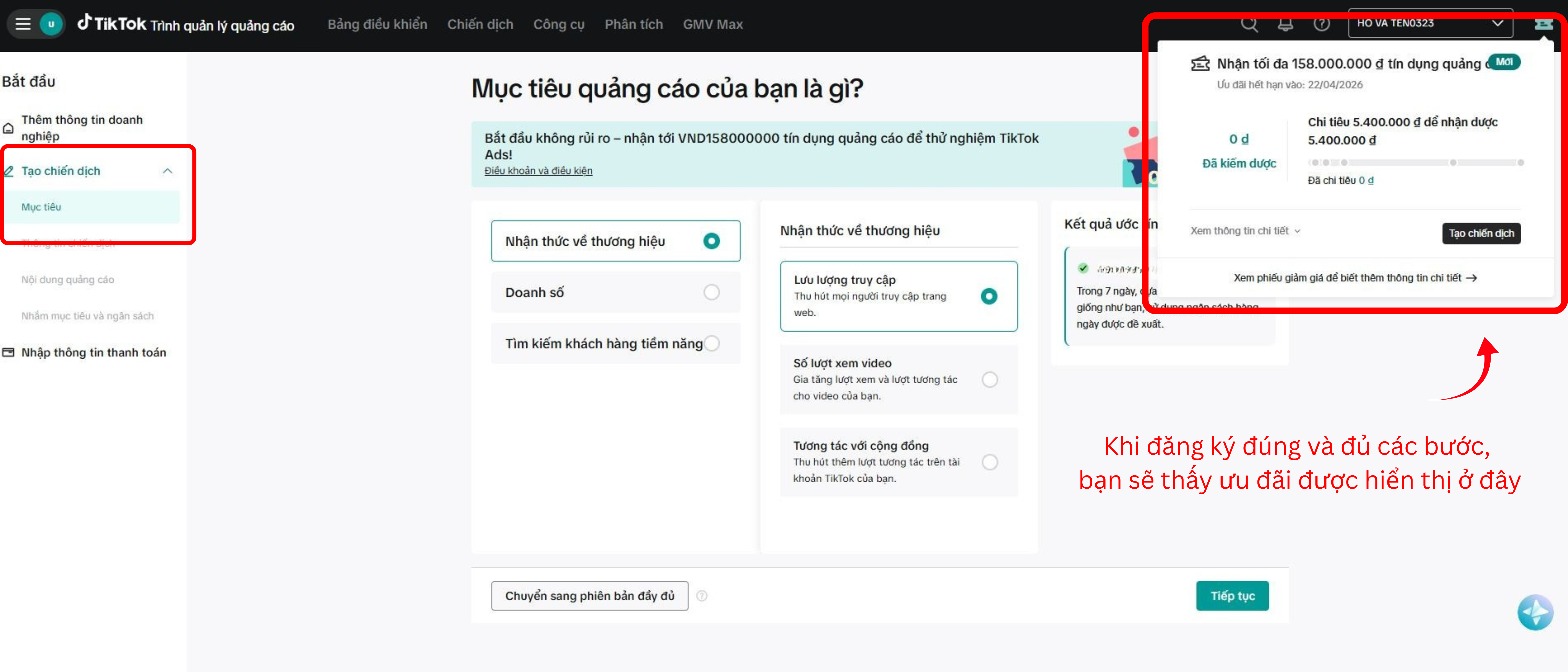1568x672 pixels.
Task: Open the HO VA TEN0323 account dropdown
Action: 1431,23
